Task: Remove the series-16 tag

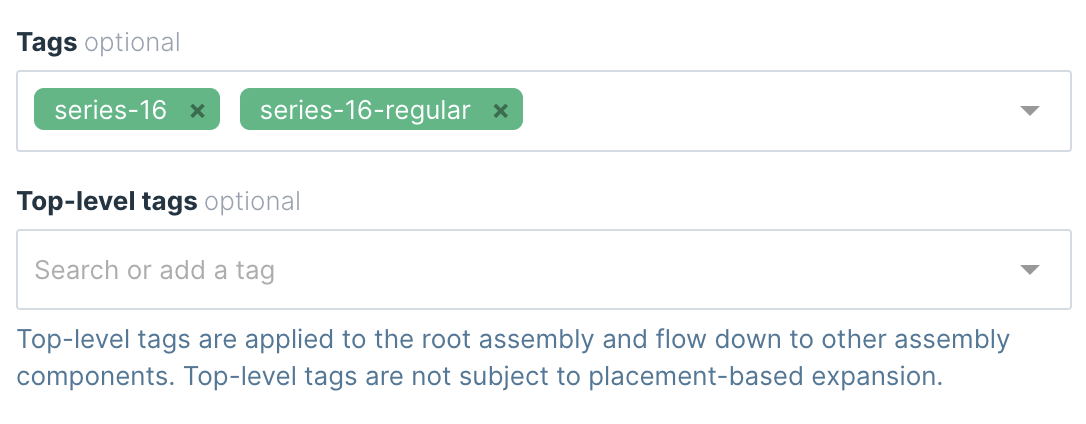Action: [x=198, y=111]
